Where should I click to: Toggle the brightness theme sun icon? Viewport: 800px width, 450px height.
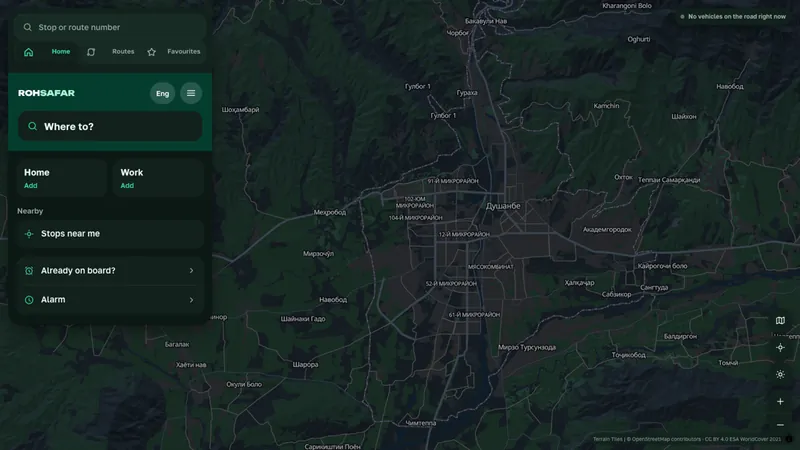780,374
